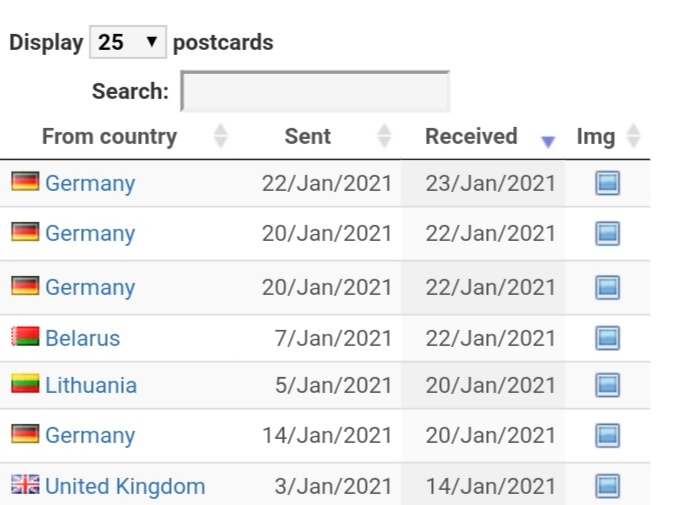Open image icon for Germany 23/Jan/2021 postcard

click(x=607, y=183)
